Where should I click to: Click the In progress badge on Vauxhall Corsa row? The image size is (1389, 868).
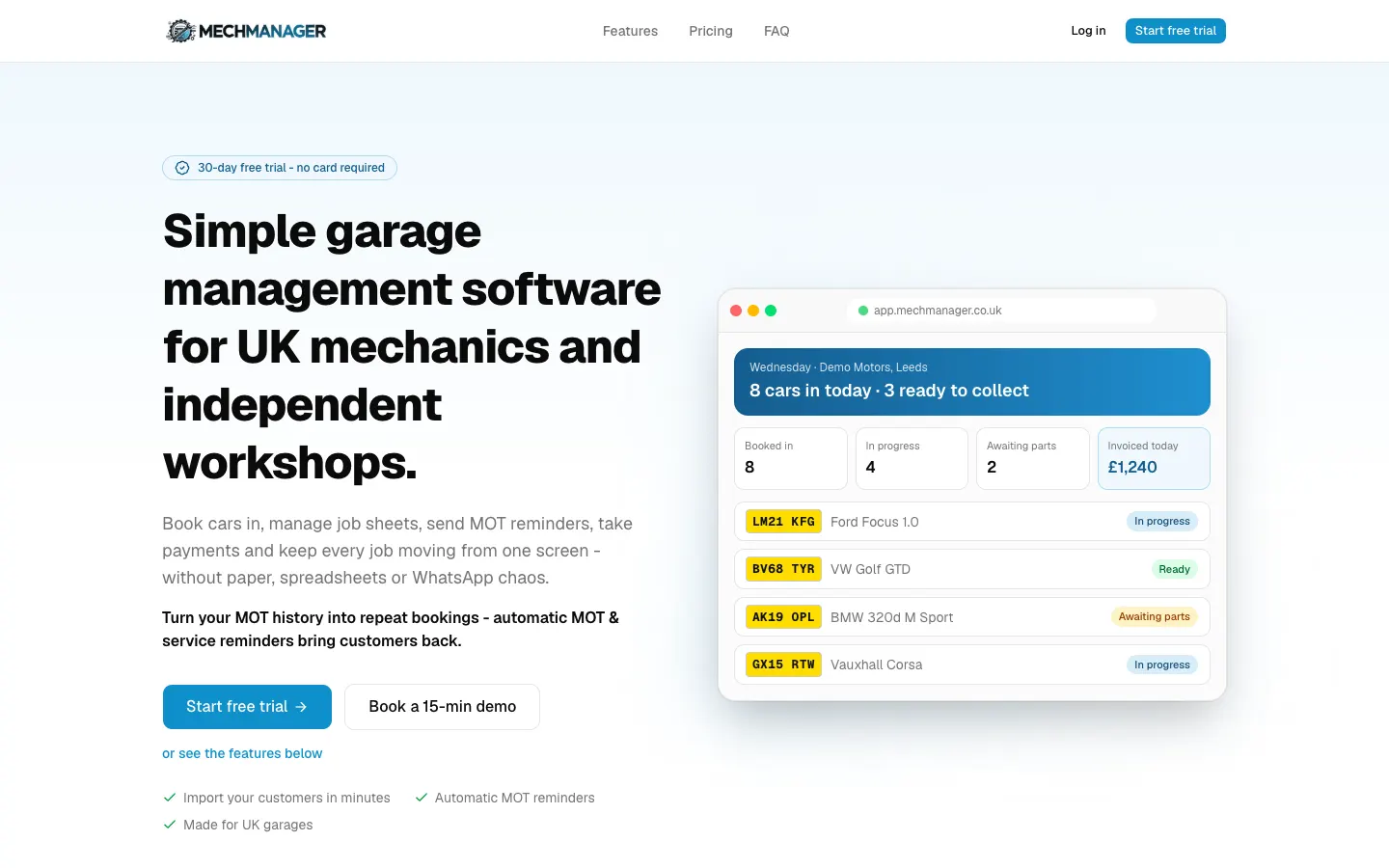coord(1162,665)
